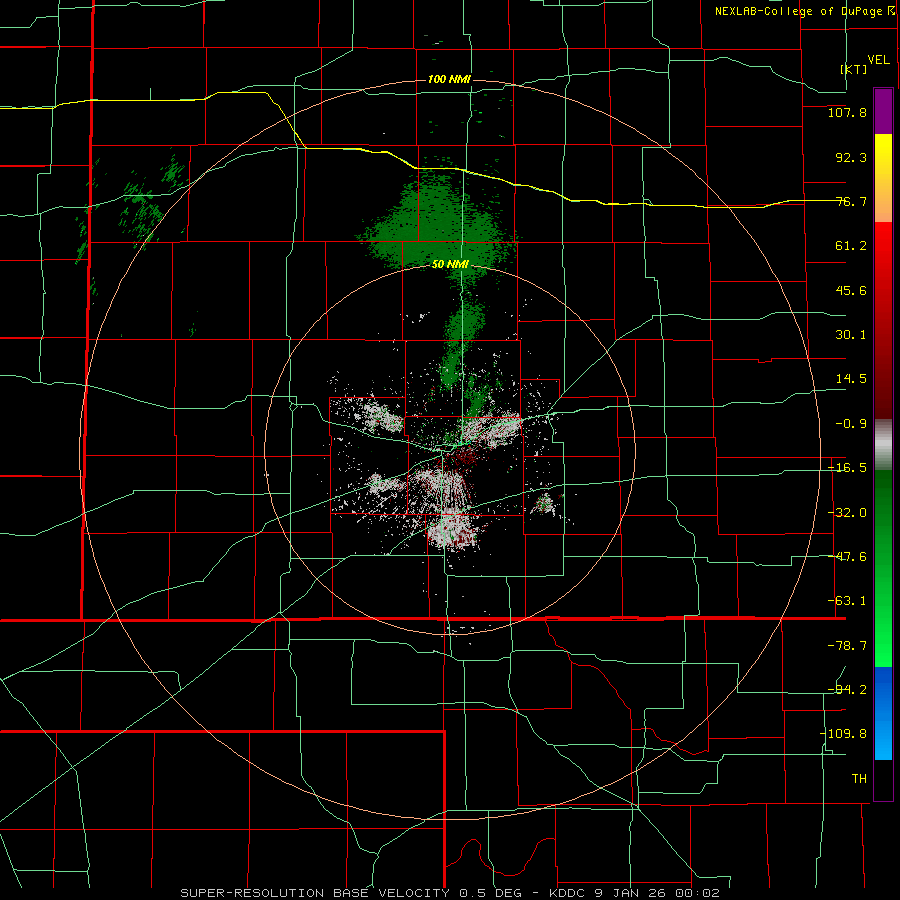900x900 pixels.
Task: Click the green segment of the velocity color bar
Action: pos(883,568)
